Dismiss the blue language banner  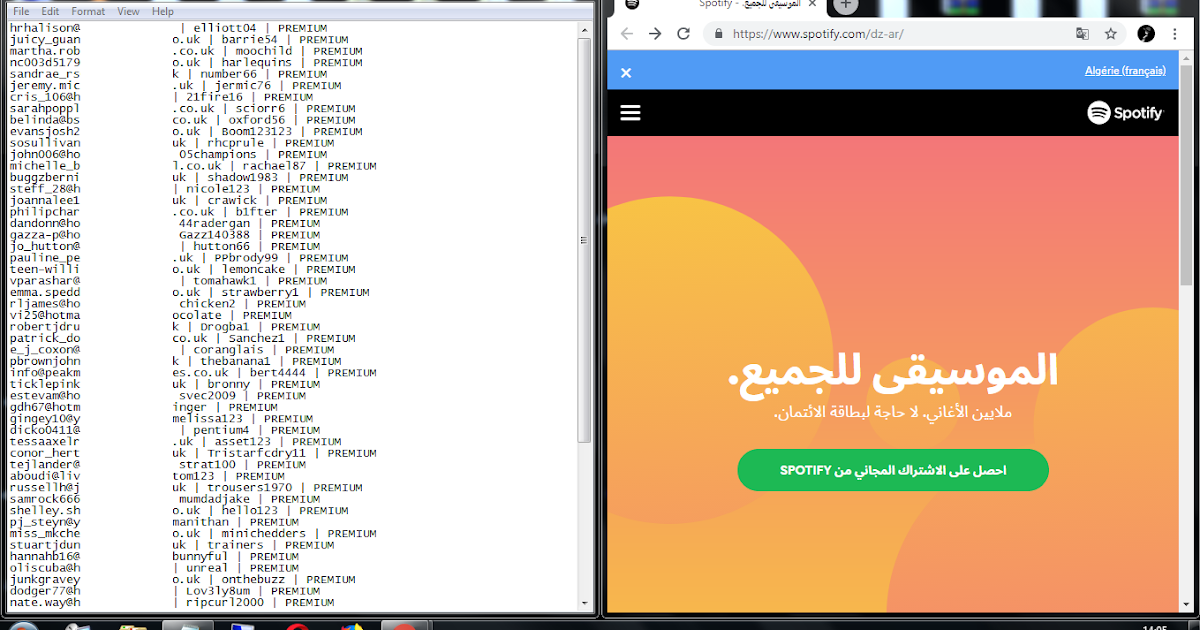click(x=626, y=72)
